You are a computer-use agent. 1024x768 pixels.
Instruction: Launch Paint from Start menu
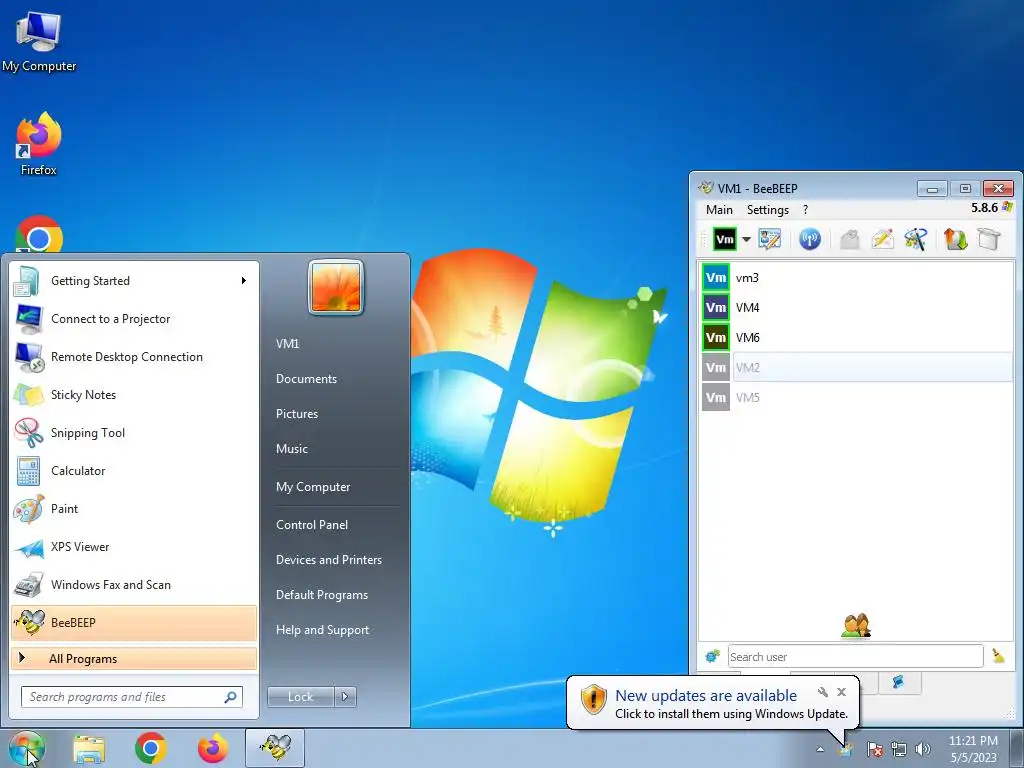[134, 509]
